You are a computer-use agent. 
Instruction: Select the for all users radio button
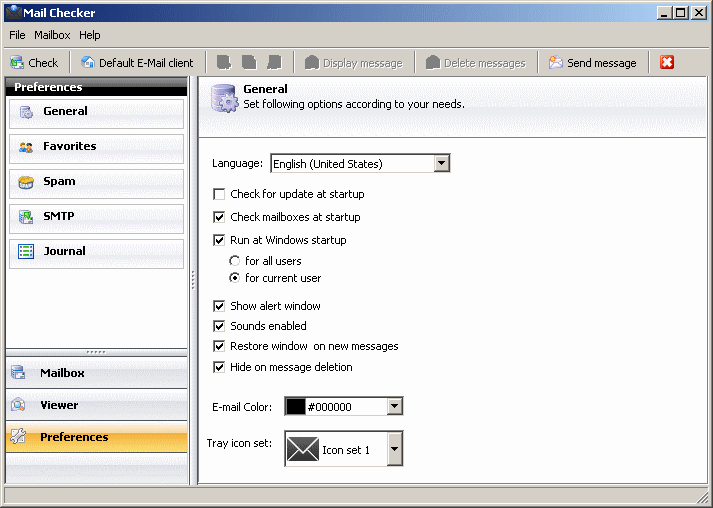pyautogui.click(x=234, y=261)
